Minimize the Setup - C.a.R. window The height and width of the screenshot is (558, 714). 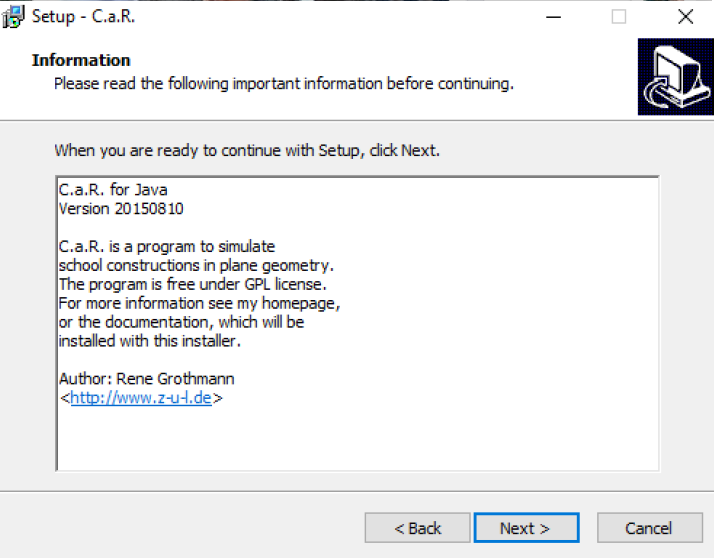pos(553,17)
